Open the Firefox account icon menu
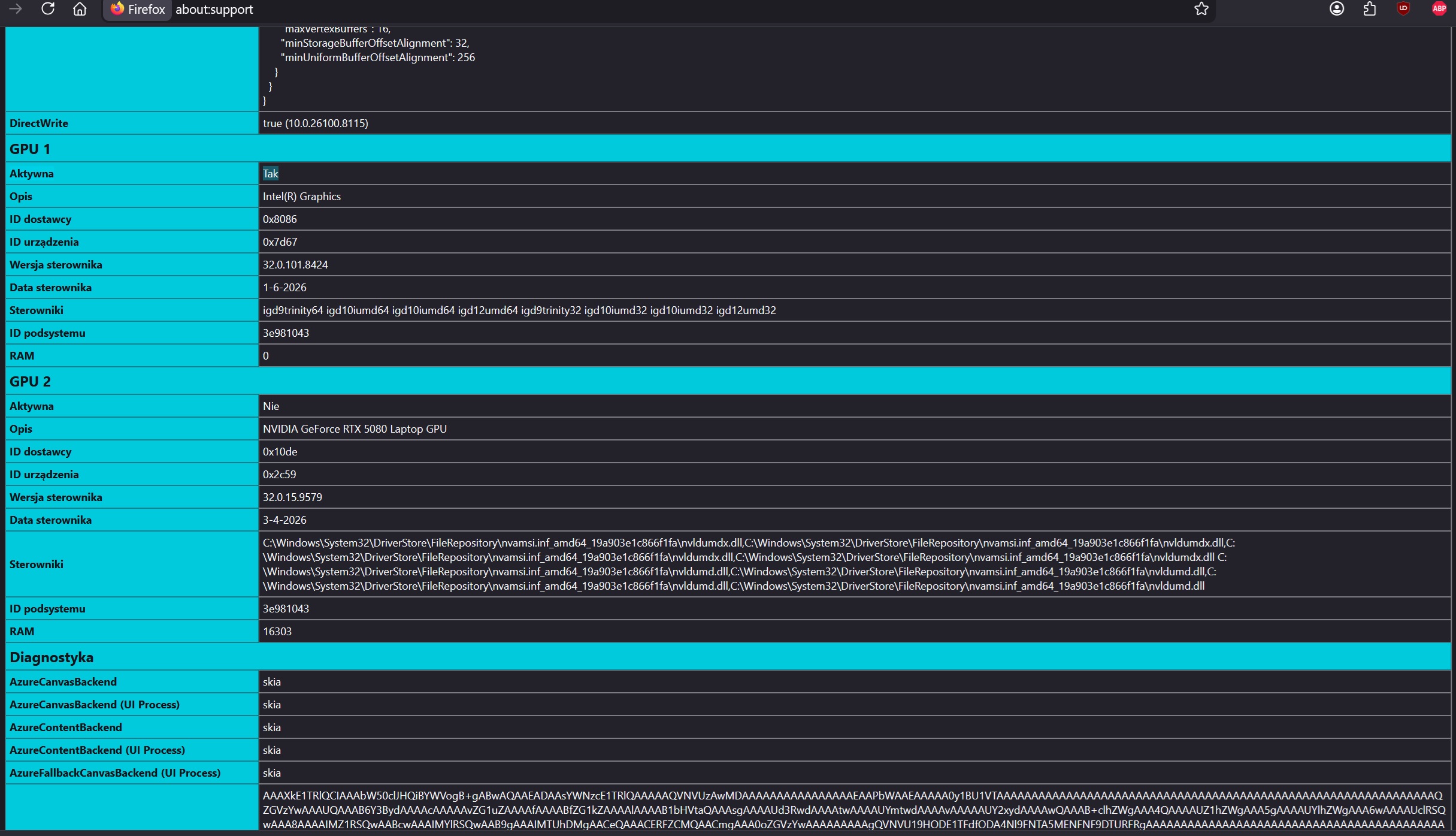 click(1336, 9)
